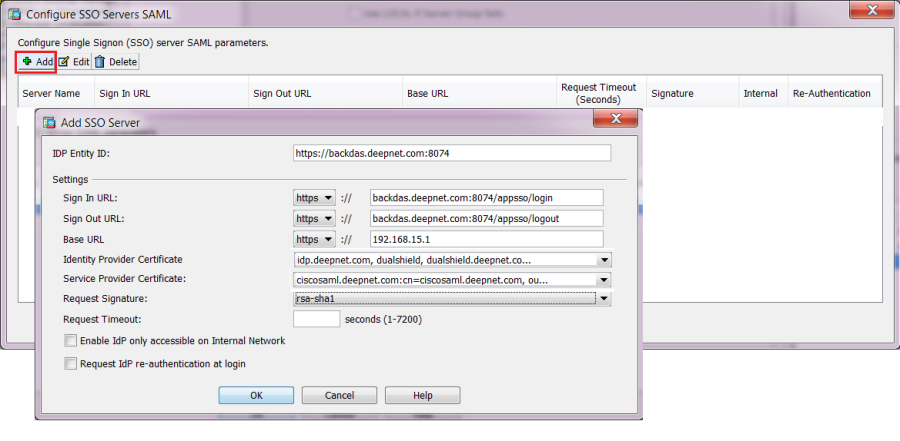Screen dimensions: 900x441
Task: Sort by Server Name column header
Action: click(x=56, y=93)
